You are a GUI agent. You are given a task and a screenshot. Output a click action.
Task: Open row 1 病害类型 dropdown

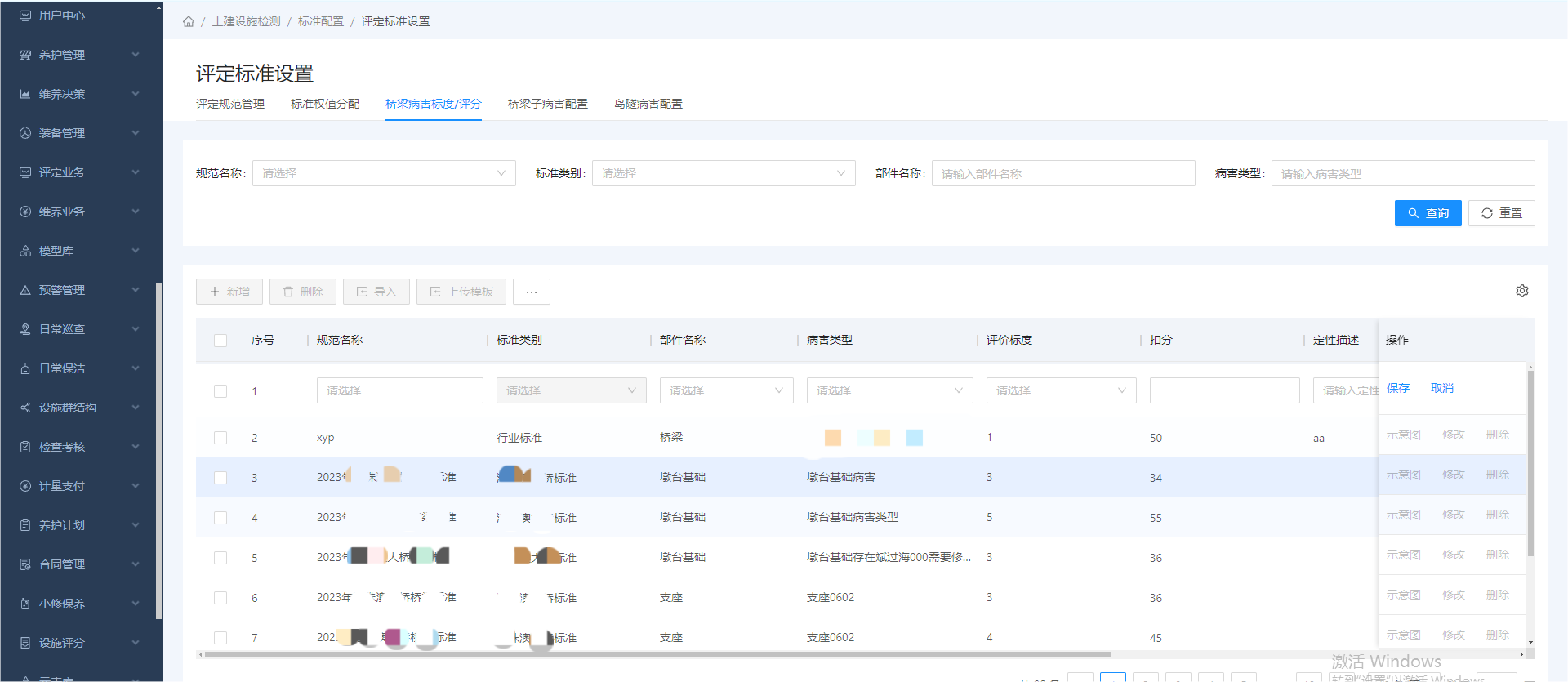click(x=890, y=390)
